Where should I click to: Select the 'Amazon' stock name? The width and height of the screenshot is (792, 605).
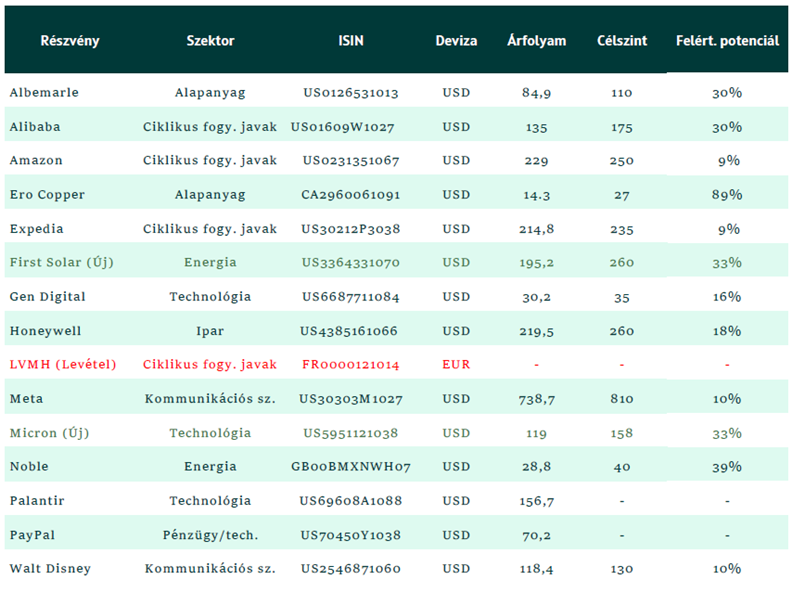click(36, 161)
